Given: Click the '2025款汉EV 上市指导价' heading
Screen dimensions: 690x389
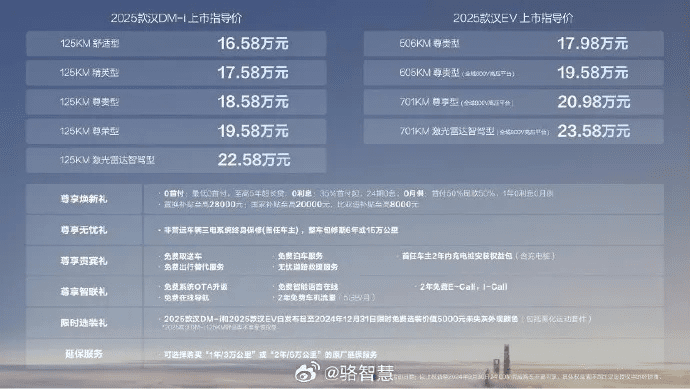Looking at the screenshot, I should 513,18.
